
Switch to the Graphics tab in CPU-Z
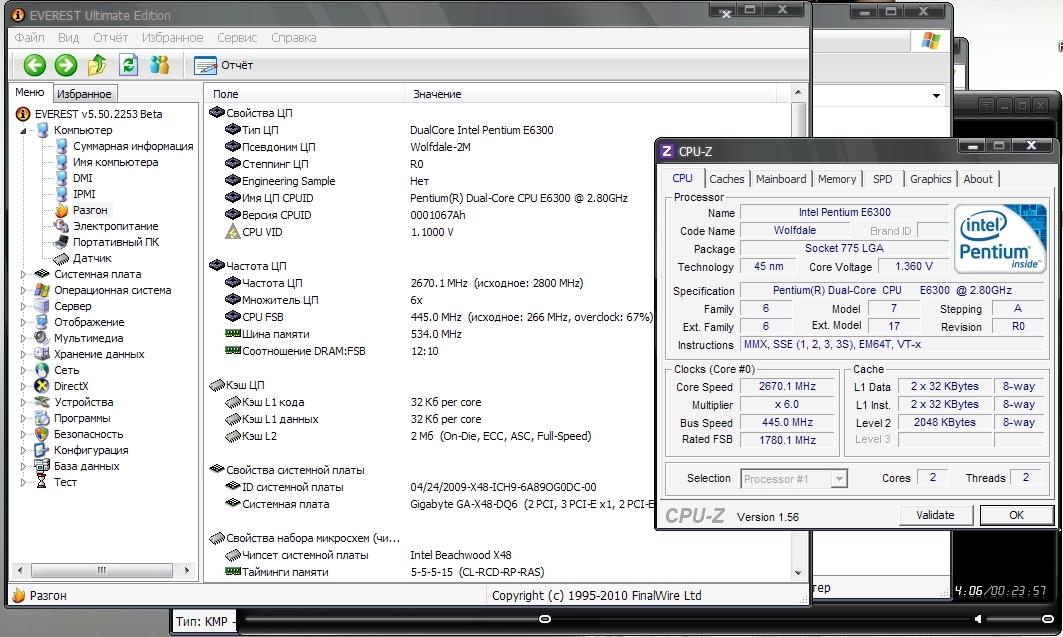pos(930,179)
